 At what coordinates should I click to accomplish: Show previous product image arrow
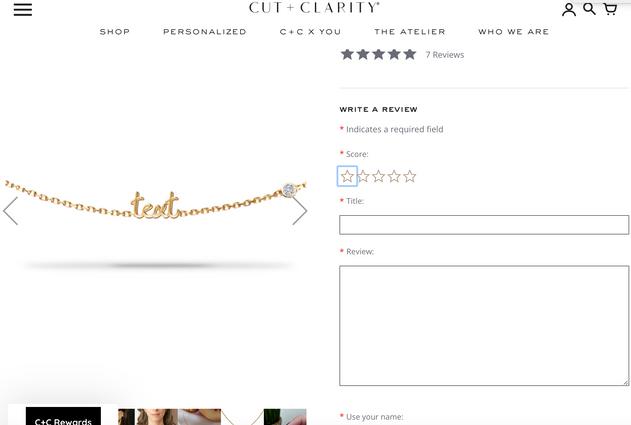[10, 211]
